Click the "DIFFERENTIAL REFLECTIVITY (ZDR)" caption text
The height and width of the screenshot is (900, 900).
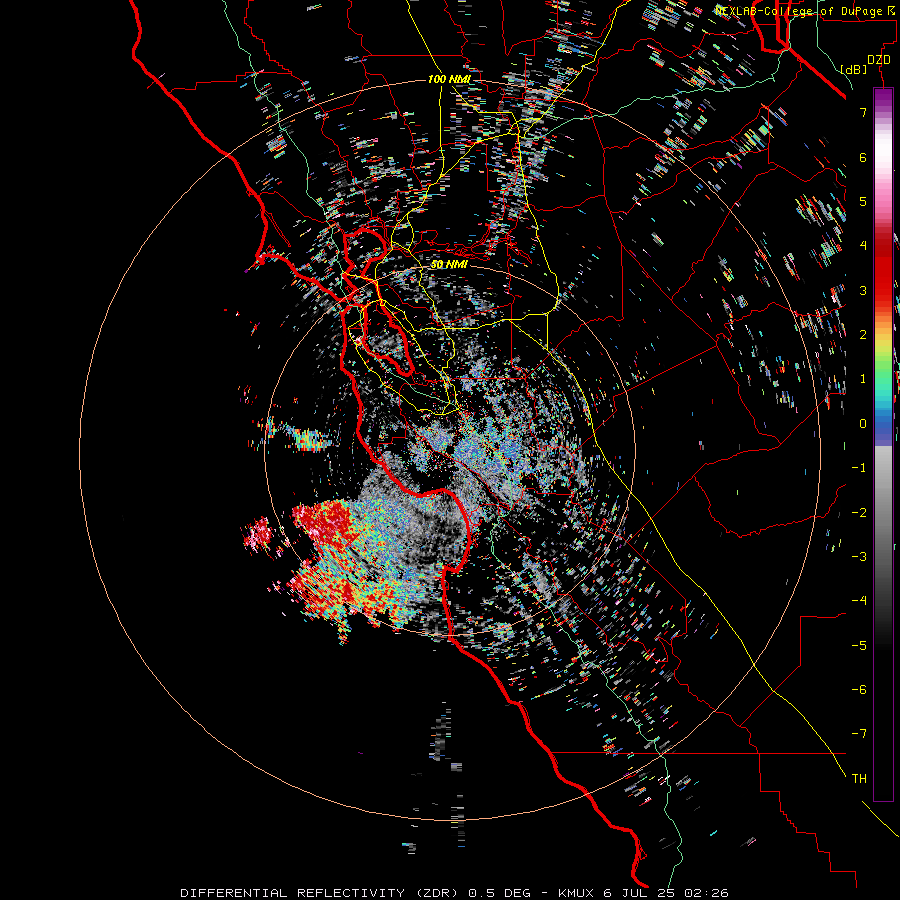point(321,893)
